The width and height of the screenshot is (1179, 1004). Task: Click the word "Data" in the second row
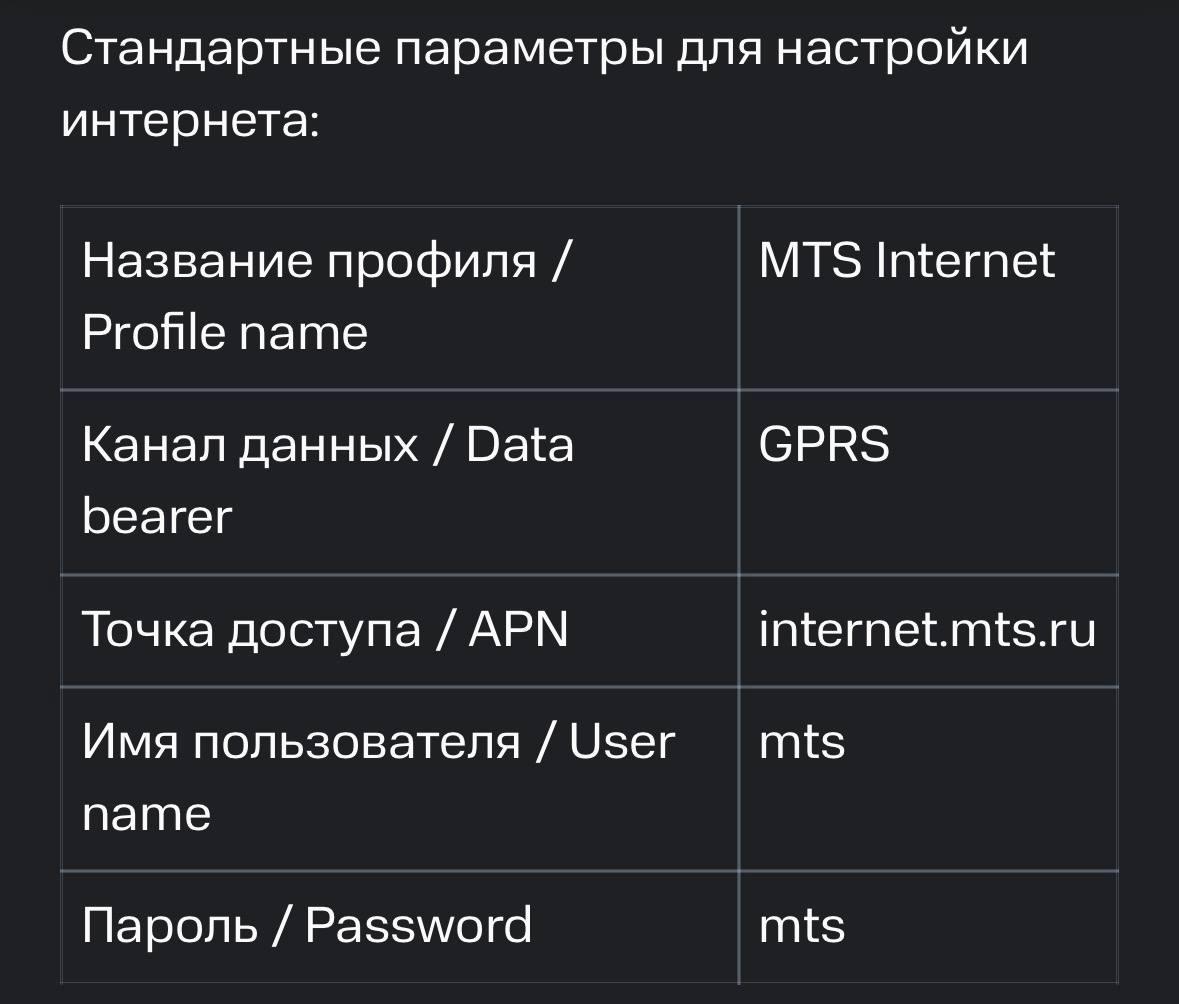520,444
